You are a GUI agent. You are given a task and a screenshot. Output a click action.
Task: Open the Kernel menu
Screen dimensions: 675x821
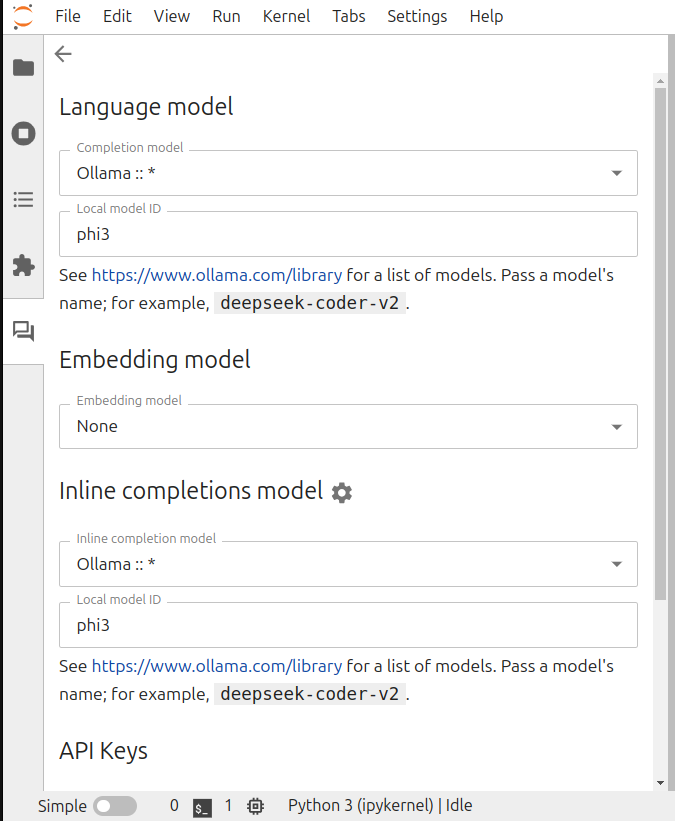tap(286, 16)
